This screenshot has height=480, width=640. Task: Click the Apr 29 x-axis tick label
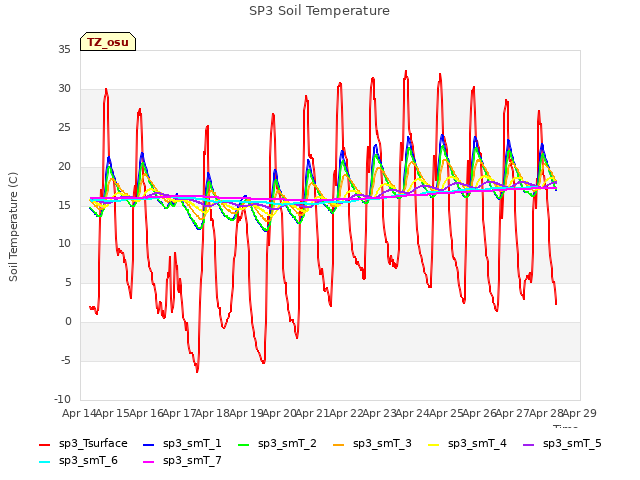point(580,413)
